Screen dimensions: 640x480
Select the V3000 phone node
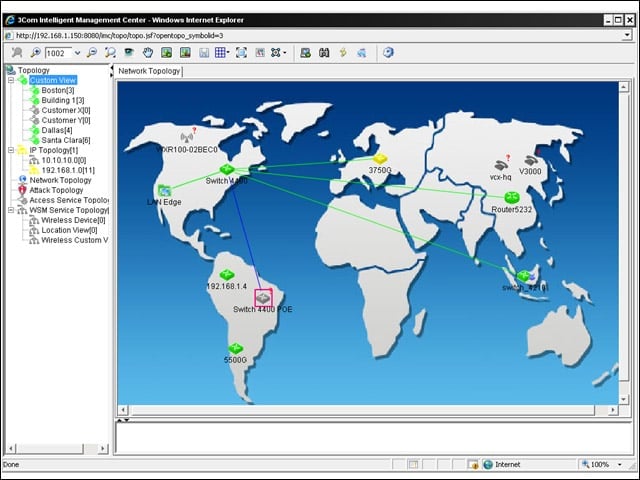coord(531,160)
